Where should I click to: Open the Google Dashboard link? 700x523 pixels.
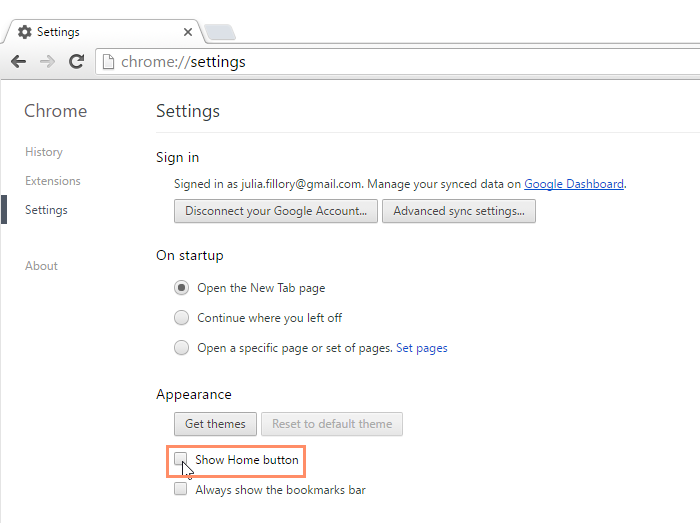coord(573,184)
